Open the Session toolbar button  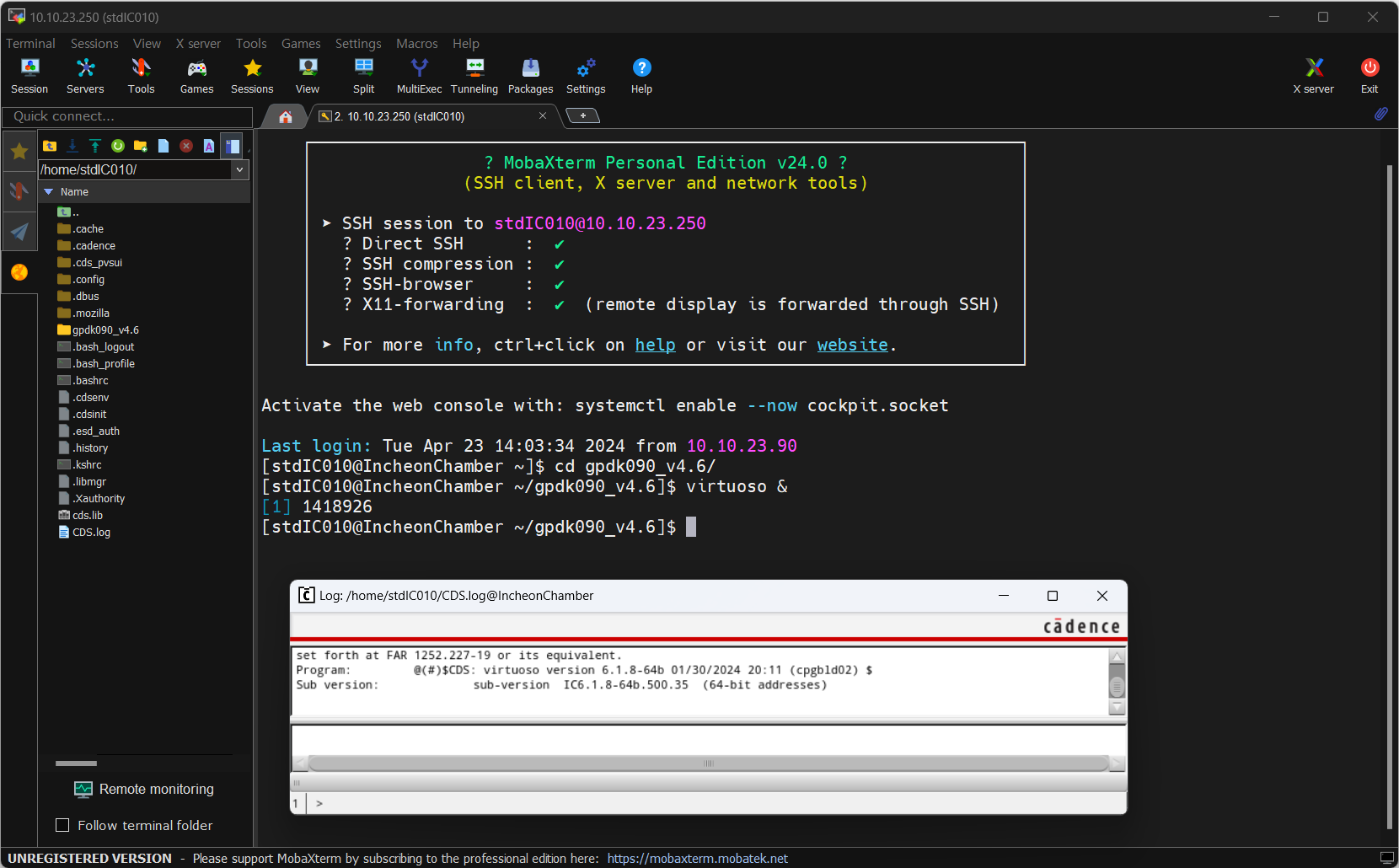point(29,76)
